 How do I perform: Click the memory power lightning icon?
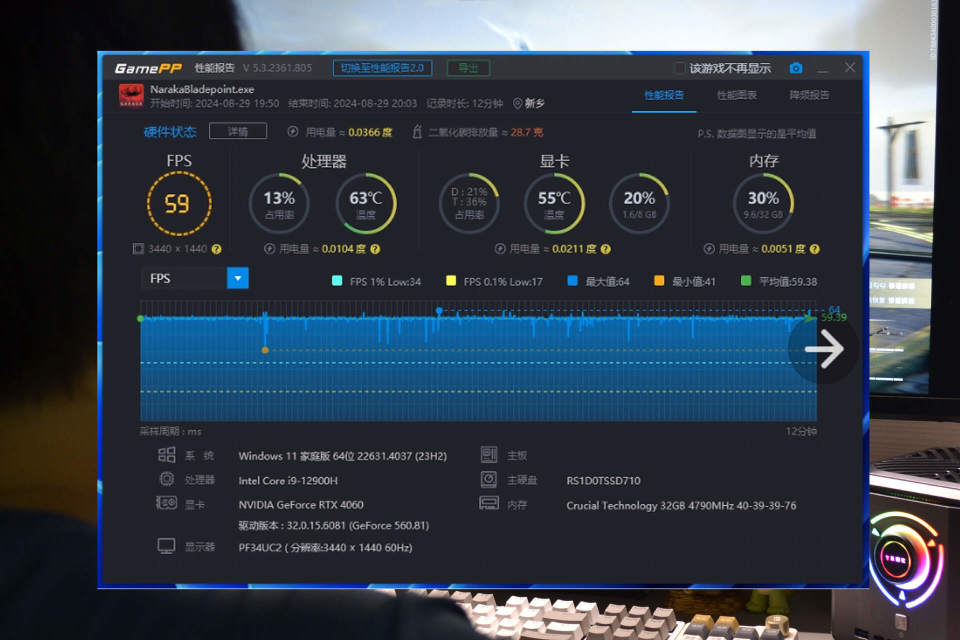708,249
